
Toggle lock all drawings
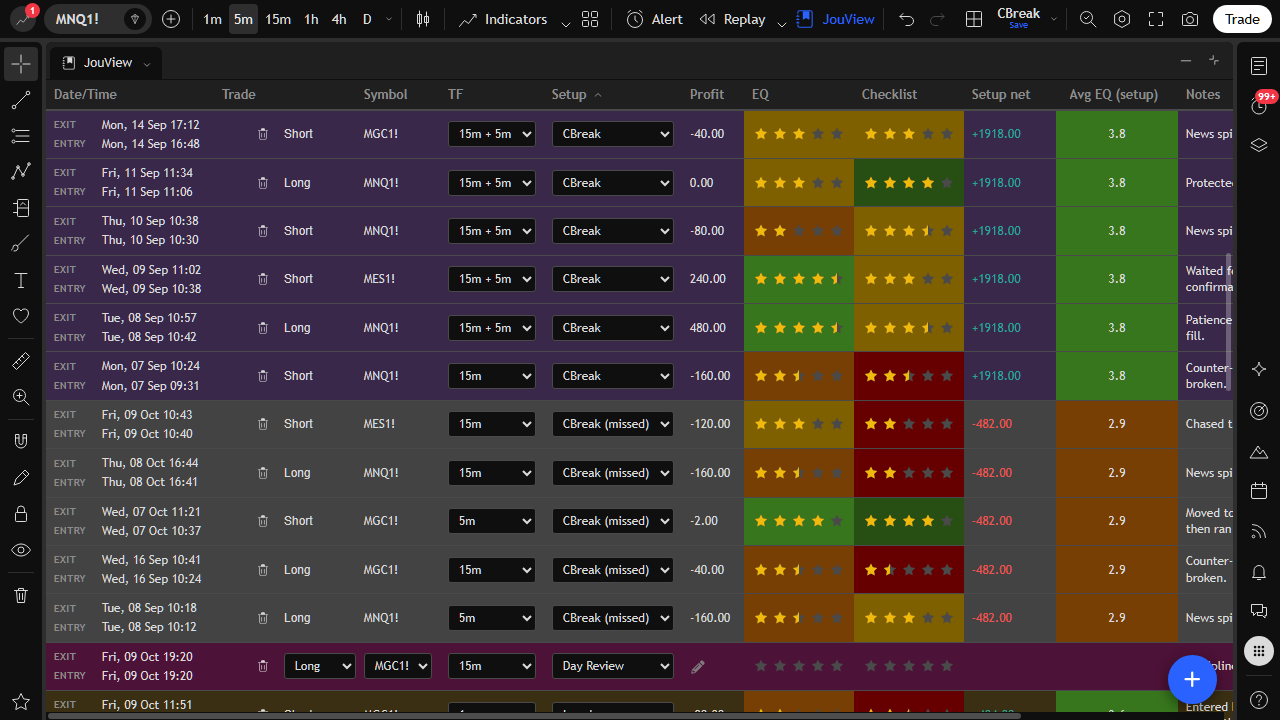[x=21, y=514]
